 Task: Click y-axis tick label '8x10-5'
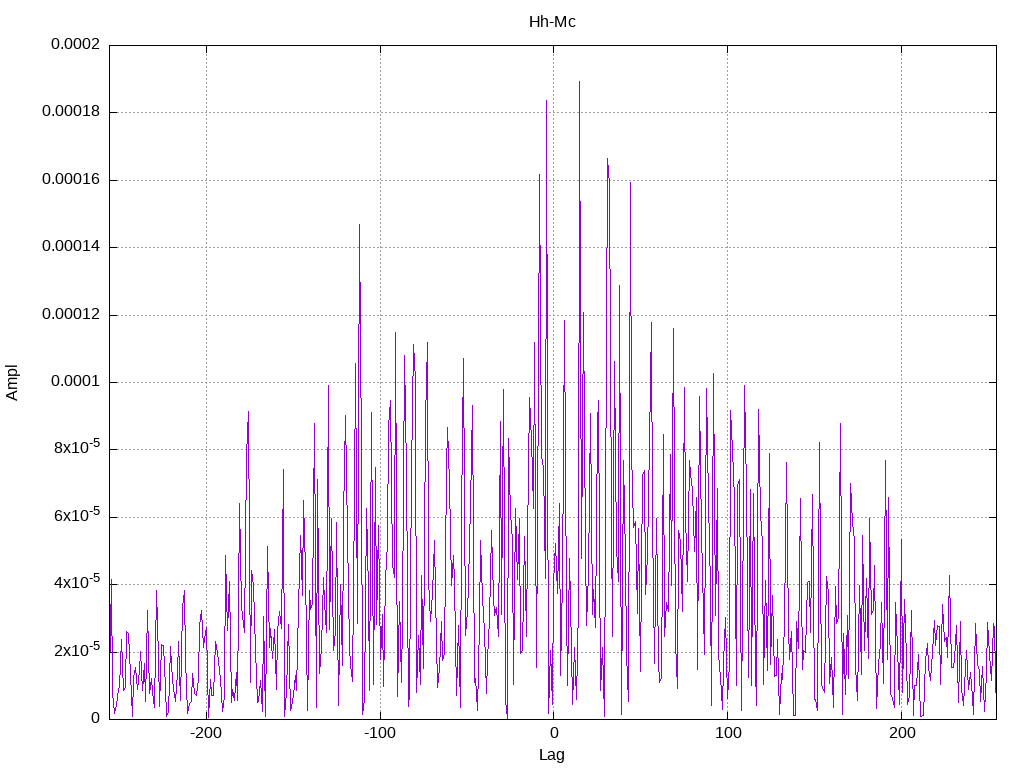tap(77, 447)
